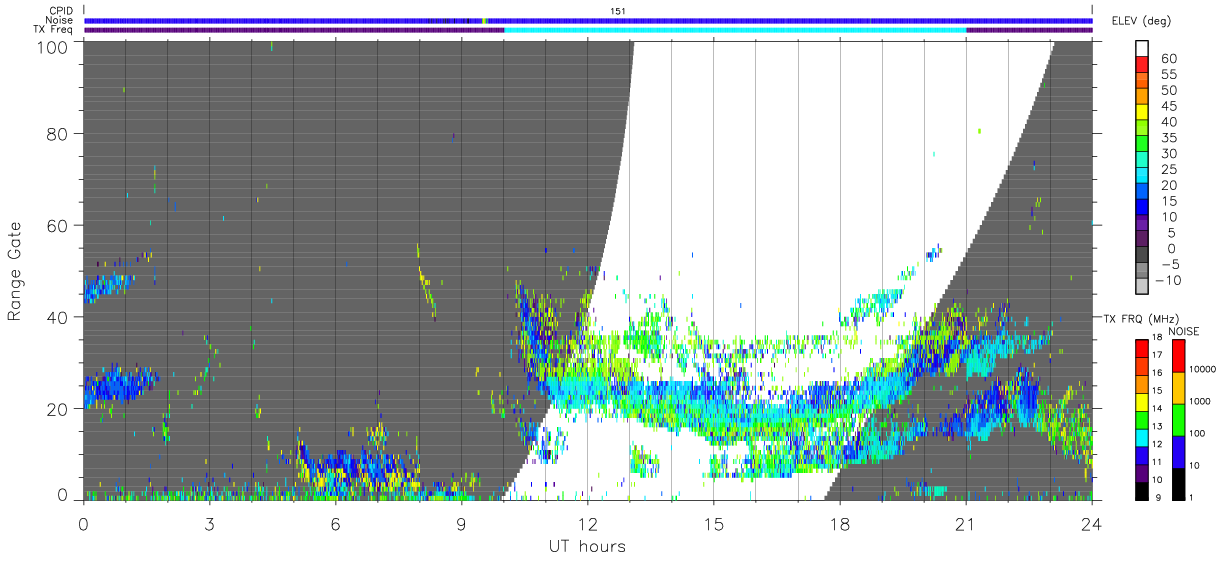
Task: Select the black 9–10 MHz TX FRQ segment
Action: point(1141,489)
